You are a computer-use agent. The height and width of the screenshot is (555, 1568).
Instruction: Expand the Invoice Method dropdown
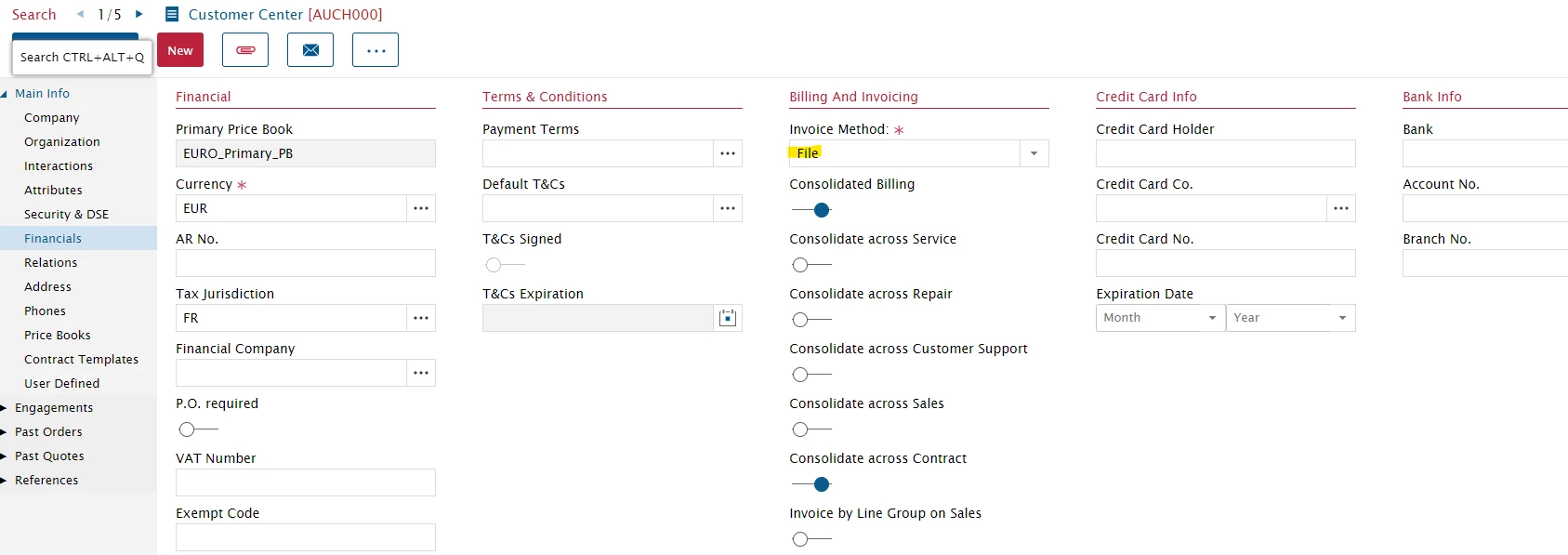1034,153
